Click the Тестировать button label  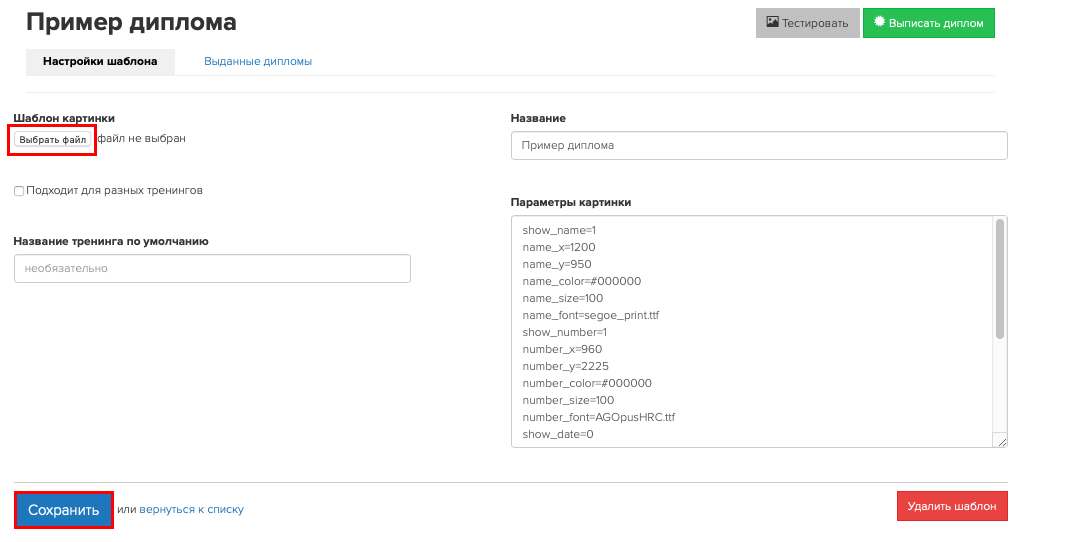[x=815, y=23]
